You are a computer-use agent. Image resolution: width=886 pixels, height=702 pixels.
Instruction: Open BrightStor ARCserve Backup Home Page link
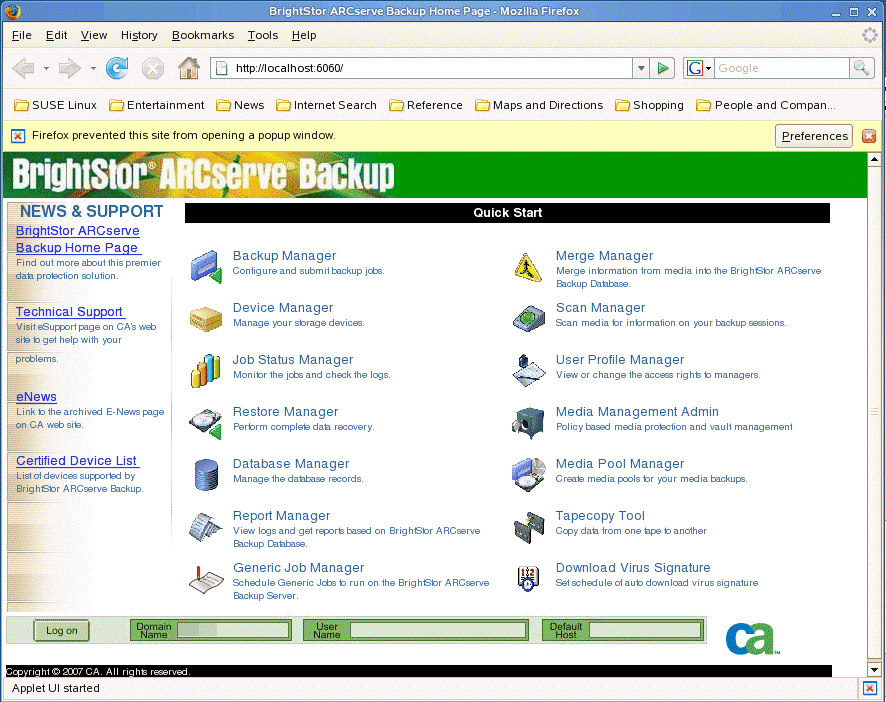[77, 239]
